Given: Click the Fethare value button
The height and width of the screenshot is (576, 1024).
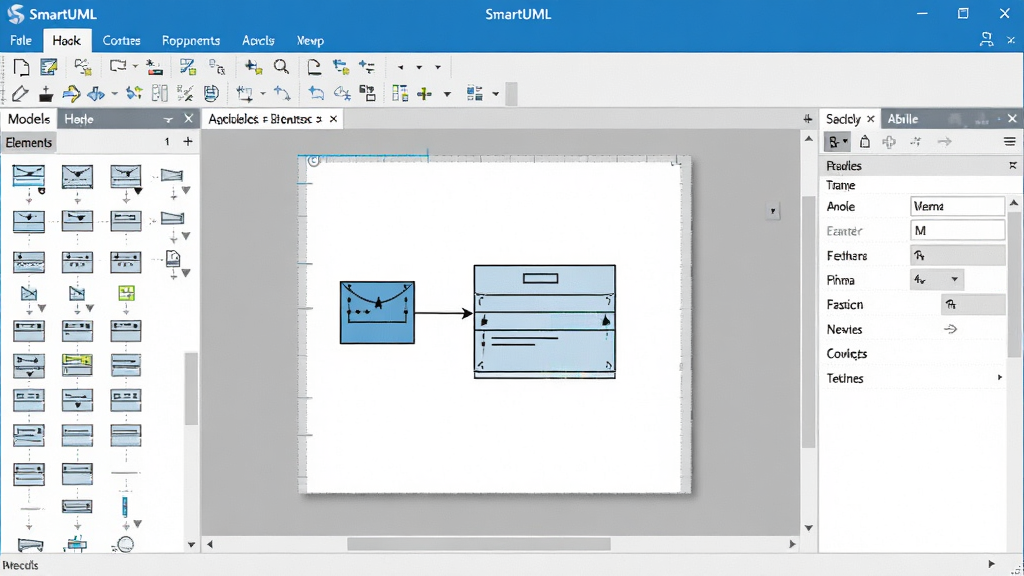Looking at the screenshot, I should [957, 255].
